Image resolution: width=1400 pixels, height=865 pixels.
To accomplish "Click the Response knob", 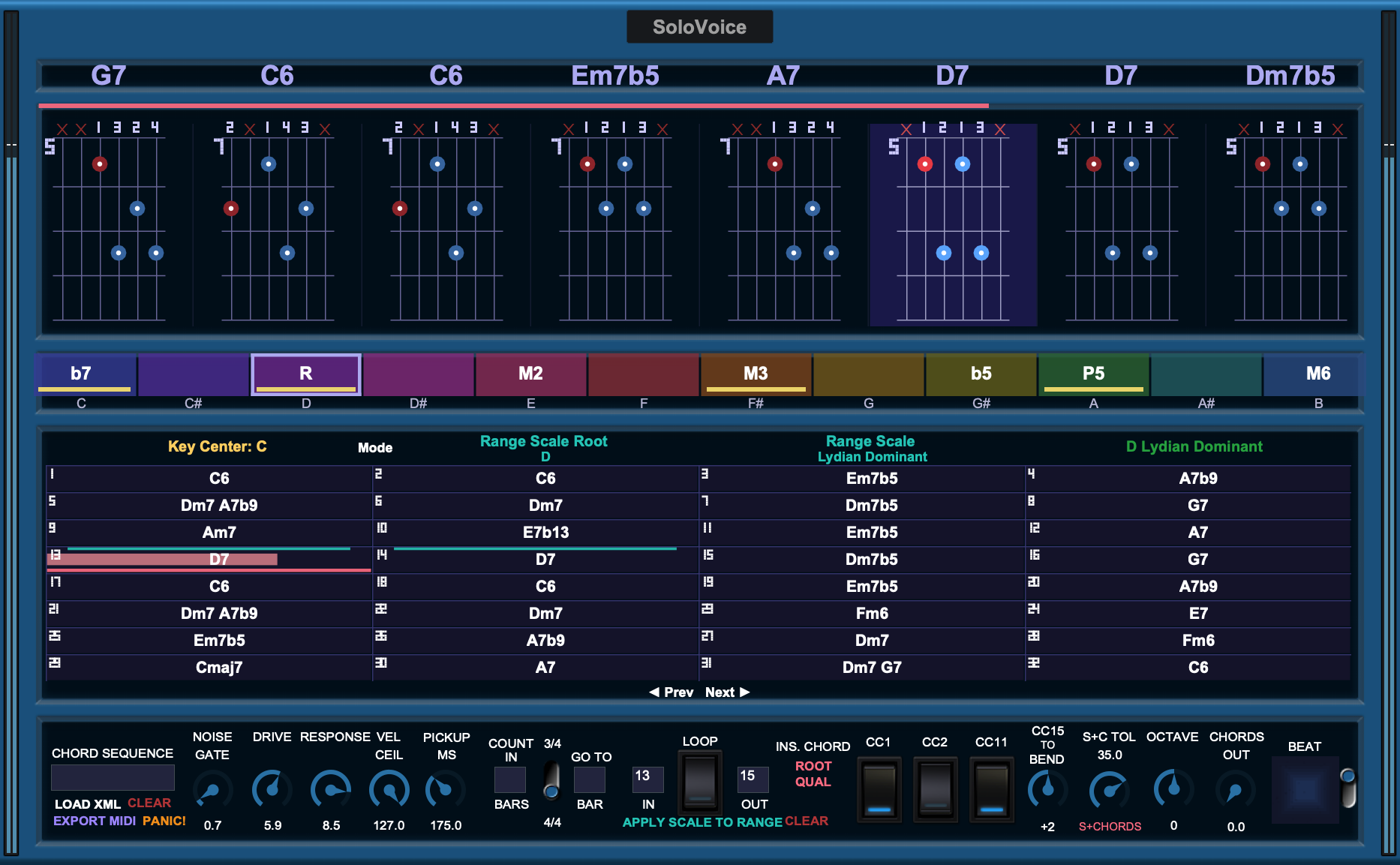I will [331, 790].
